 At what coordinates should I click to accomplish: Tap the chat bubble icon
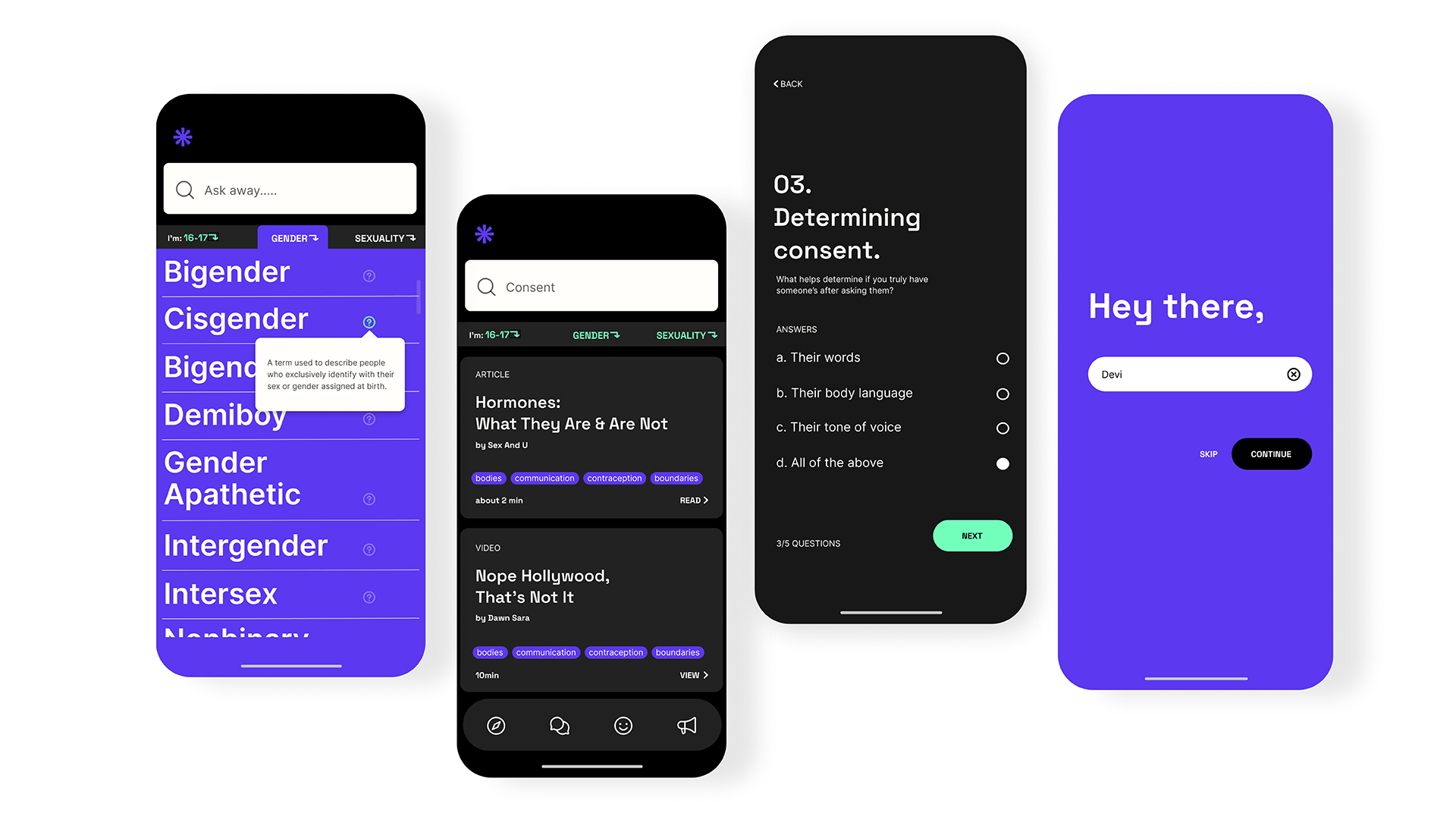click(561, 726)
